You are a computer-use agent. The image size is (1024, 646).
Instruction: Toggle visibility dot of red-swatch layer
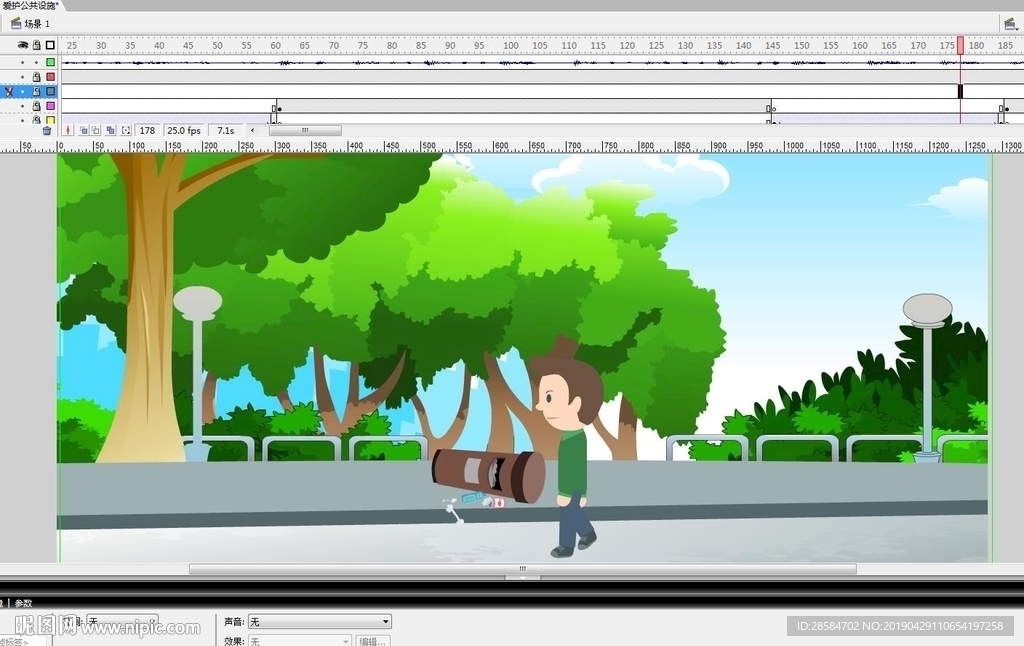(23, 77)
